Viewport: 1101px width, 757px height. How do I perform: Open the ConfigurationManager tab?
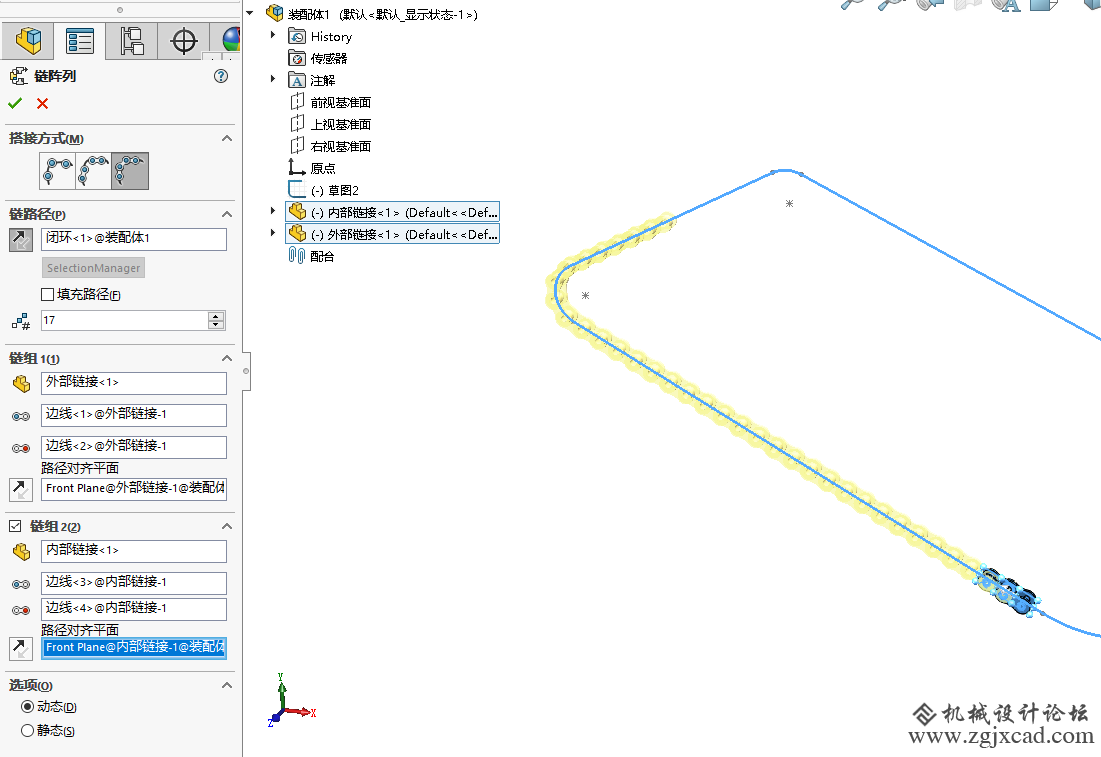coord(131,41)
